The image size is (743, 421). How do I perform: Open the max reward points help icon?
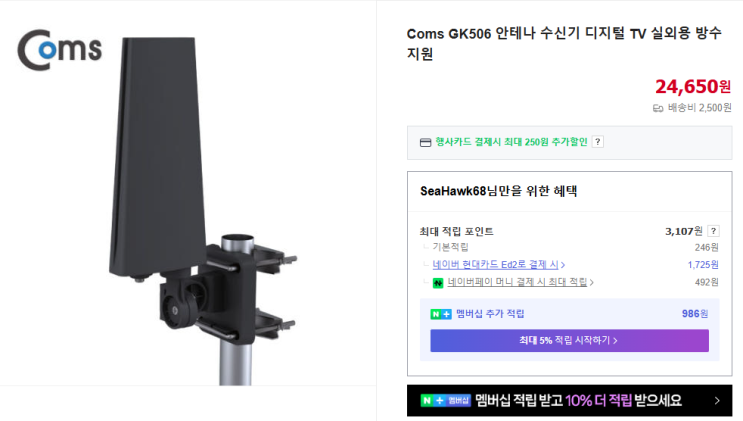(x=714, y=231)
